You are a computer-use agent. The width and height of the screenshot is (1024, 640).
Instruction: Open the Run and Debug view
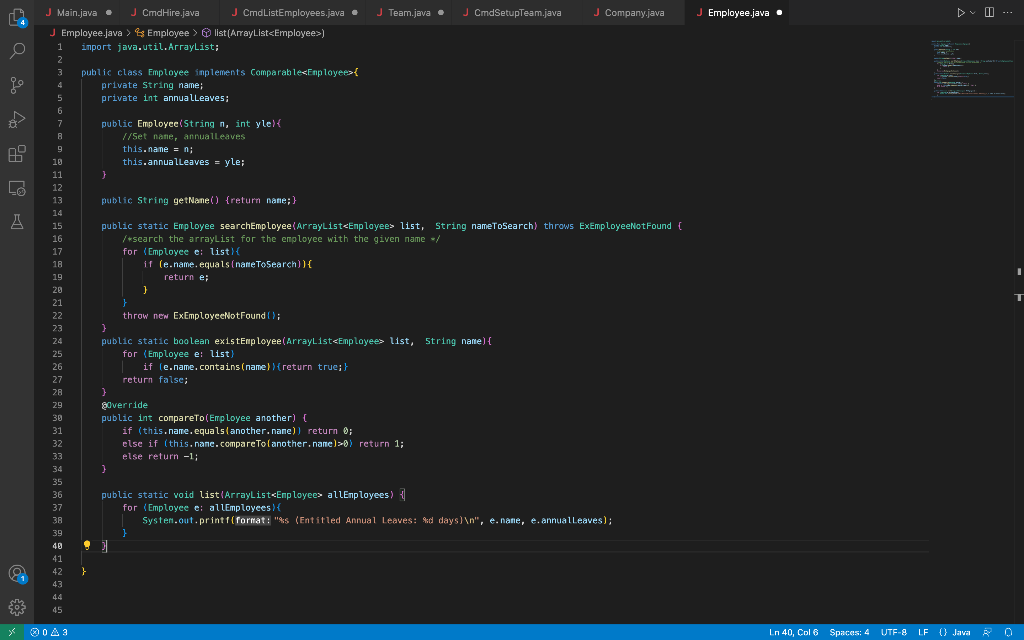click(16, 121)
